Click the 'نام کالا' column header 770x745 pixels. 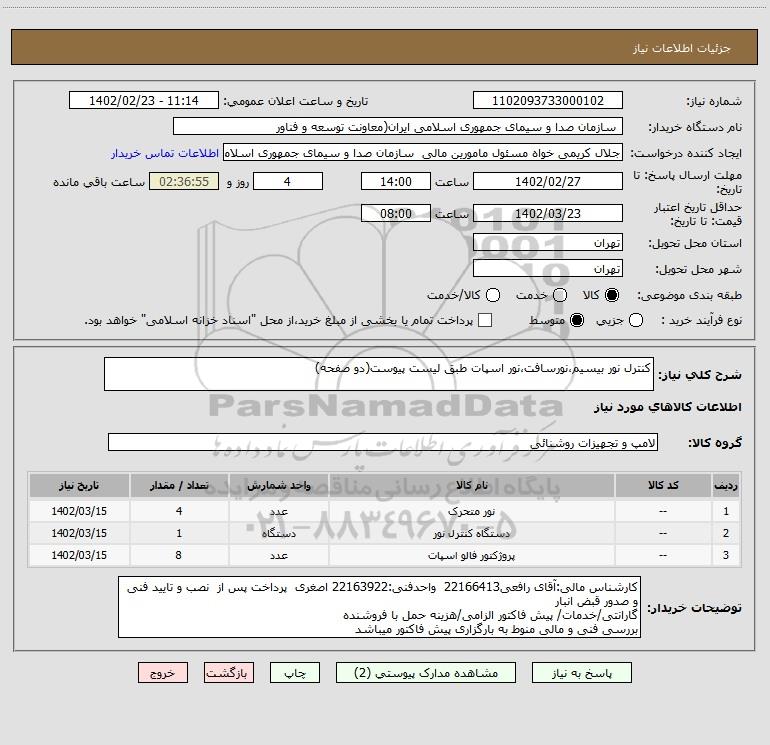click(x=471, y=486)
